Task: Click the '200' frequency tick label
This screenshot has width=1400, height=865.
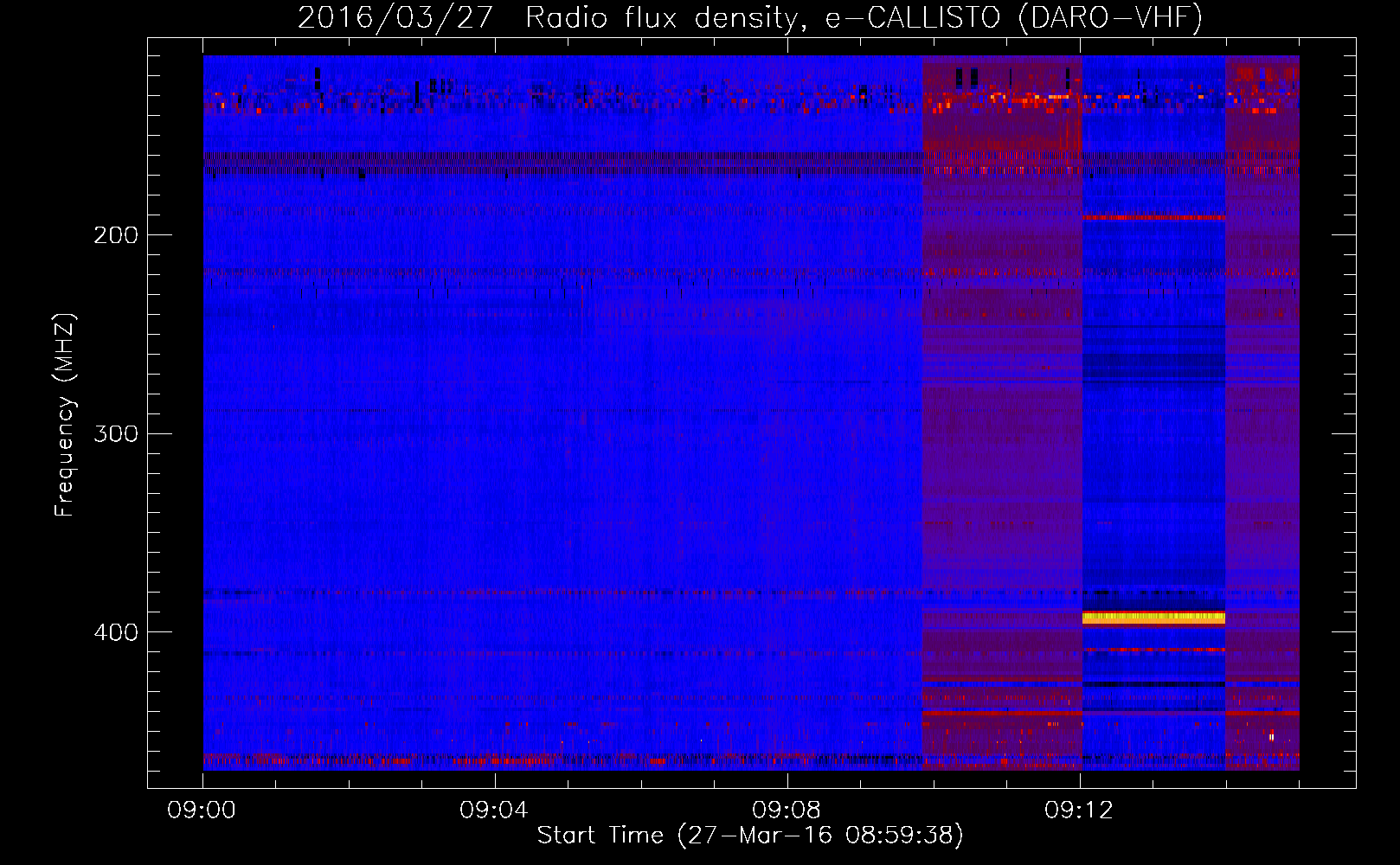Action: tap(116, 235)
